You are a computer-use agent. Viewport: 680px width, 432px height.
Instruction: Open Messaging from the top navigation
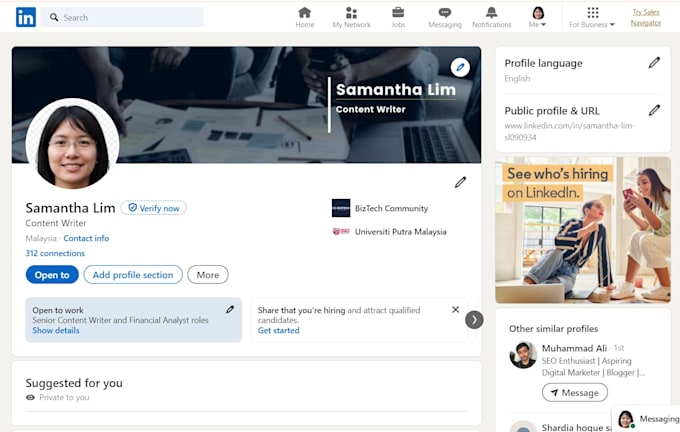point(445,17)
